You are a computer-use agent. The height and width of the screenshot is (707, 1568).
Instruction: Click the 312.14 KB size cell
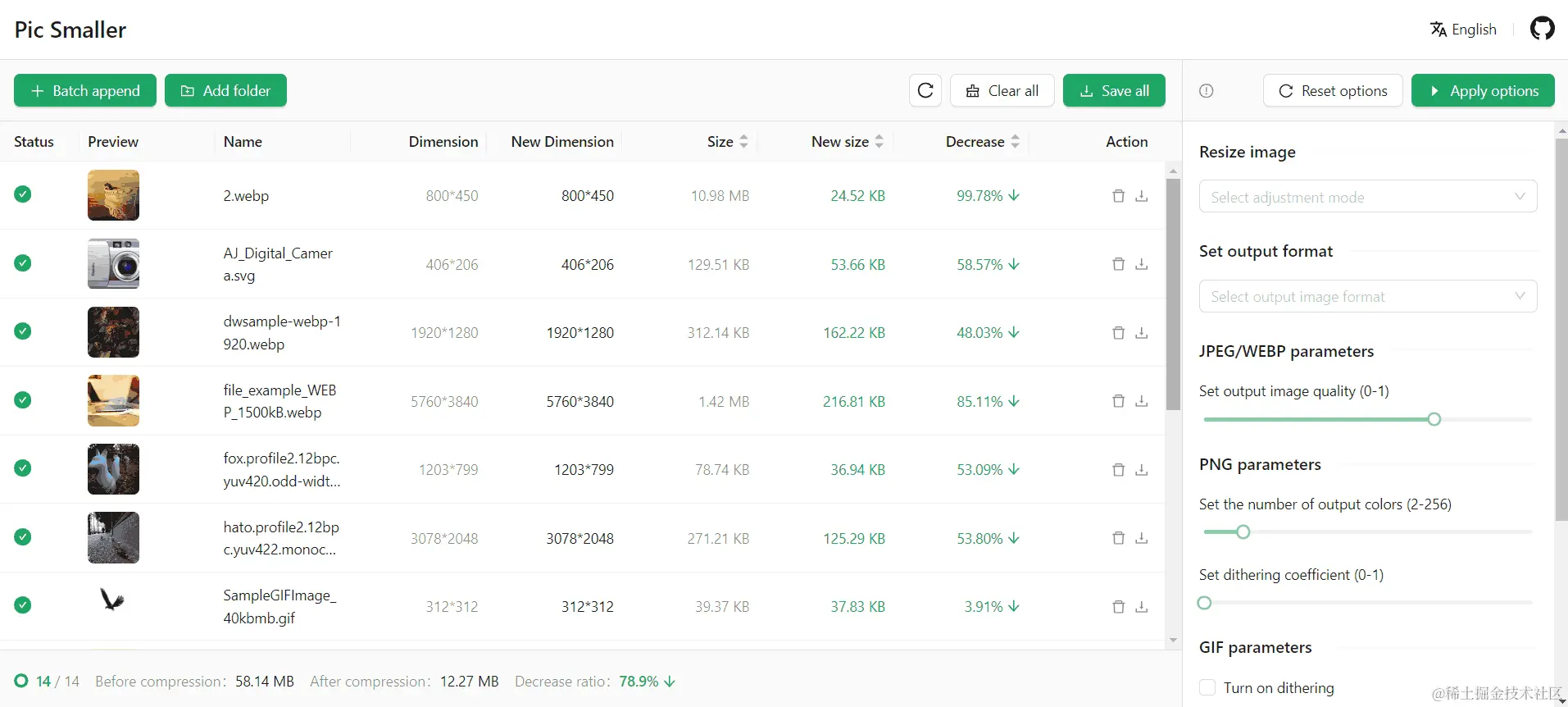pyautogui.click(x=718, y=333)
